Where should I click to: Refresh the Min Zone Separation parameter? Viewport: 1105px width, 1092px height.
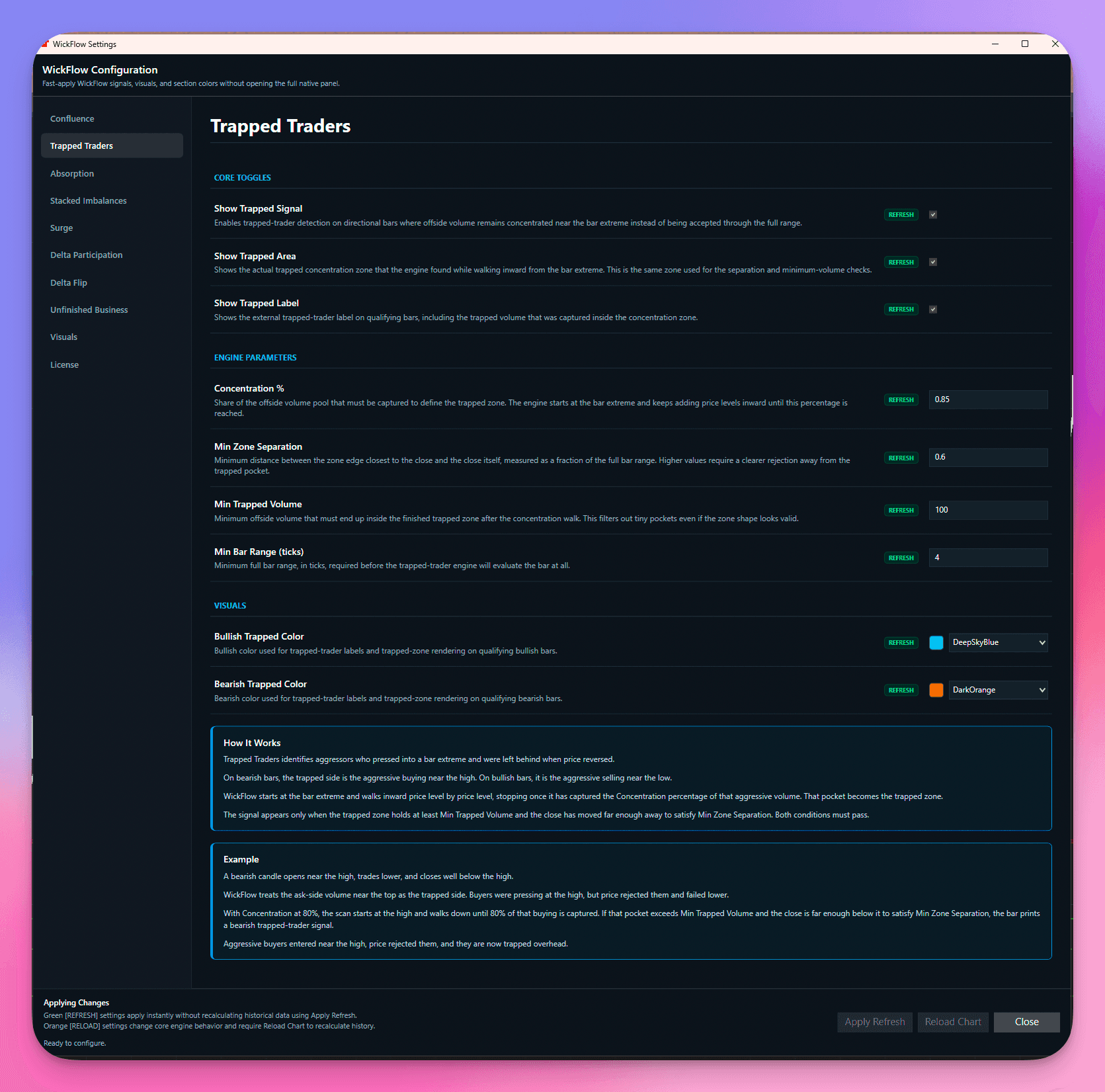901,457
